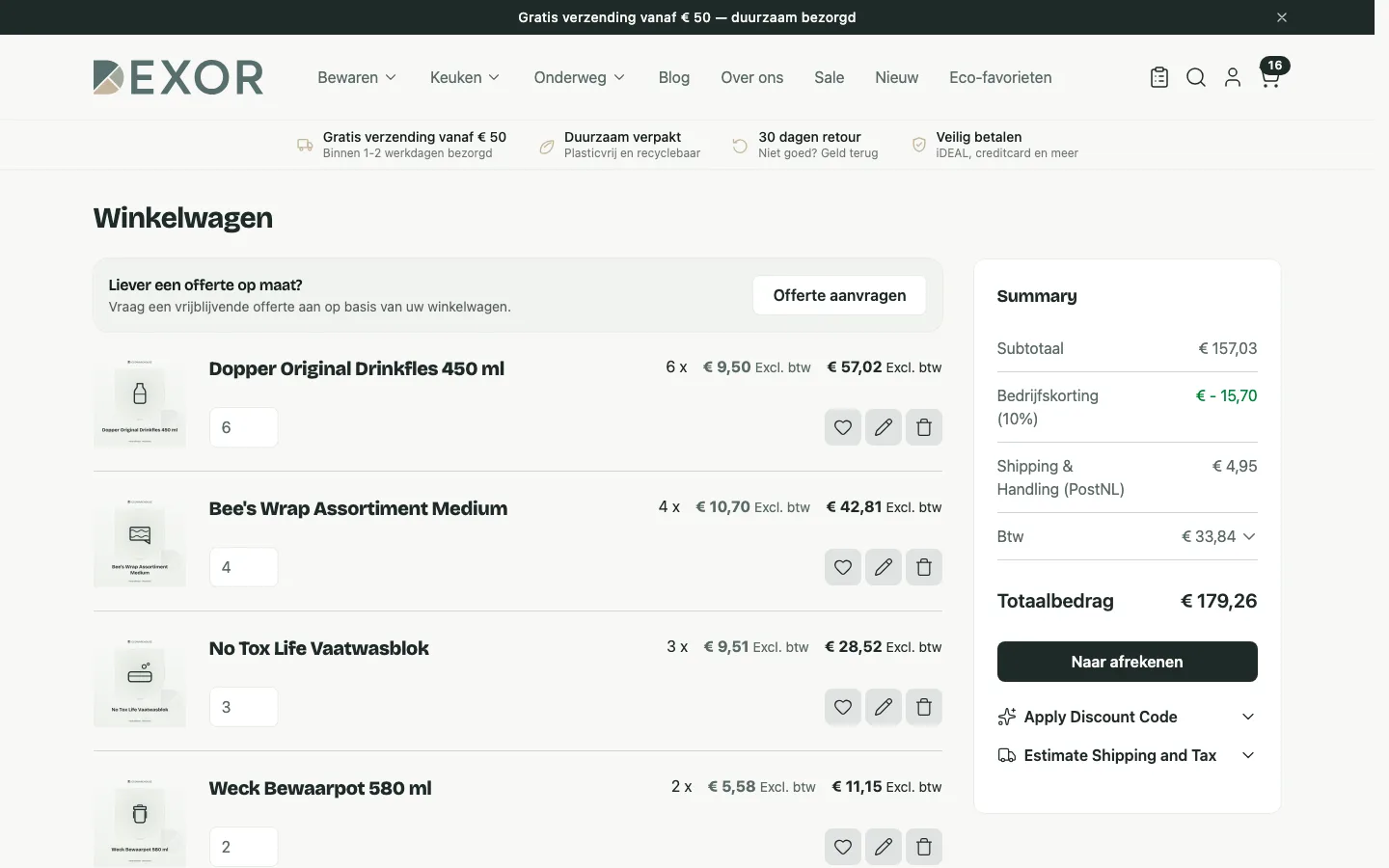
Task: Click the Dopper line total € 57,02
Action: 855,367
